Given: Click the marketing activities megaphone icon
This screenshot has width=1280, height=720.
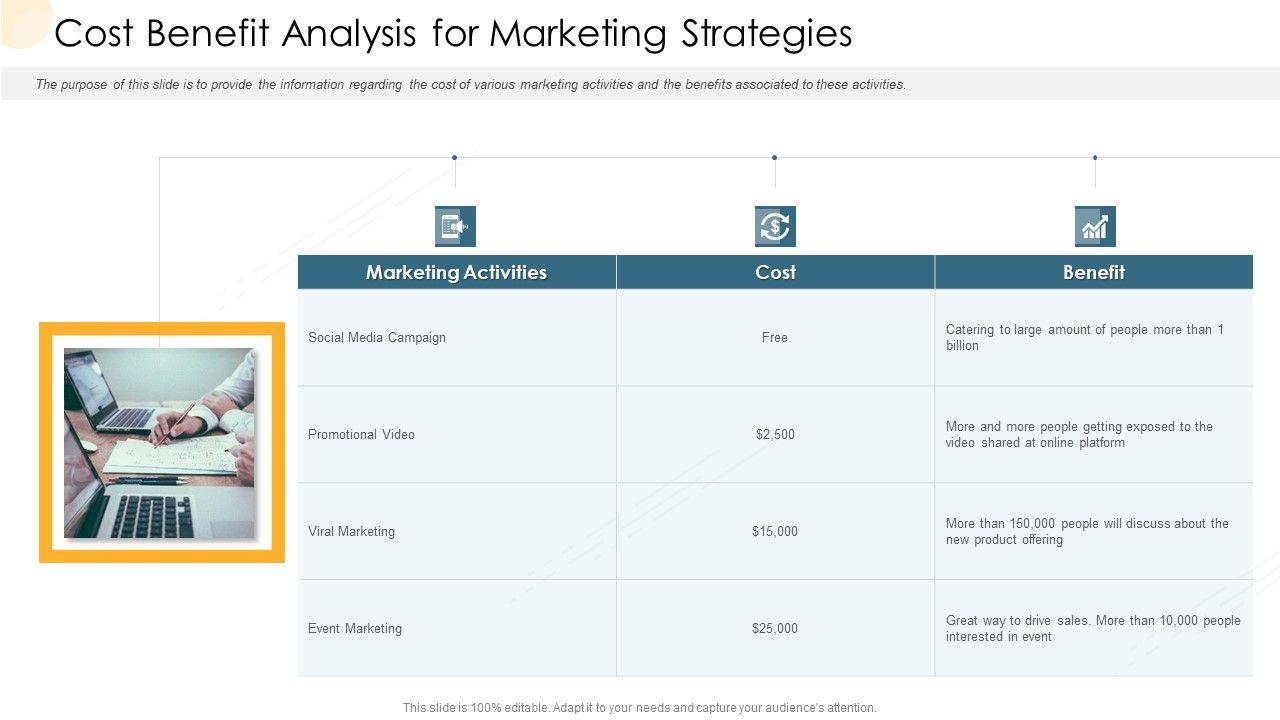Looking at the screenshot, I should pyautogui.click(x=455, y=227).
